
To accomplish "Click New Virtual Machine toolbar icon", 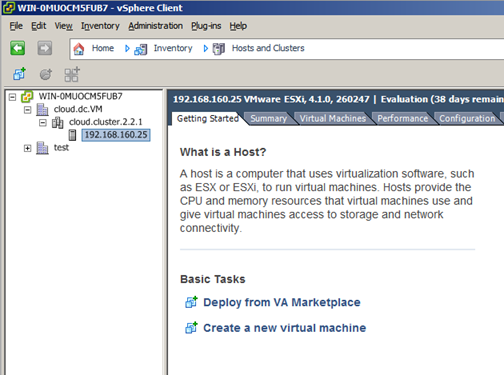I will pos(19,74).
